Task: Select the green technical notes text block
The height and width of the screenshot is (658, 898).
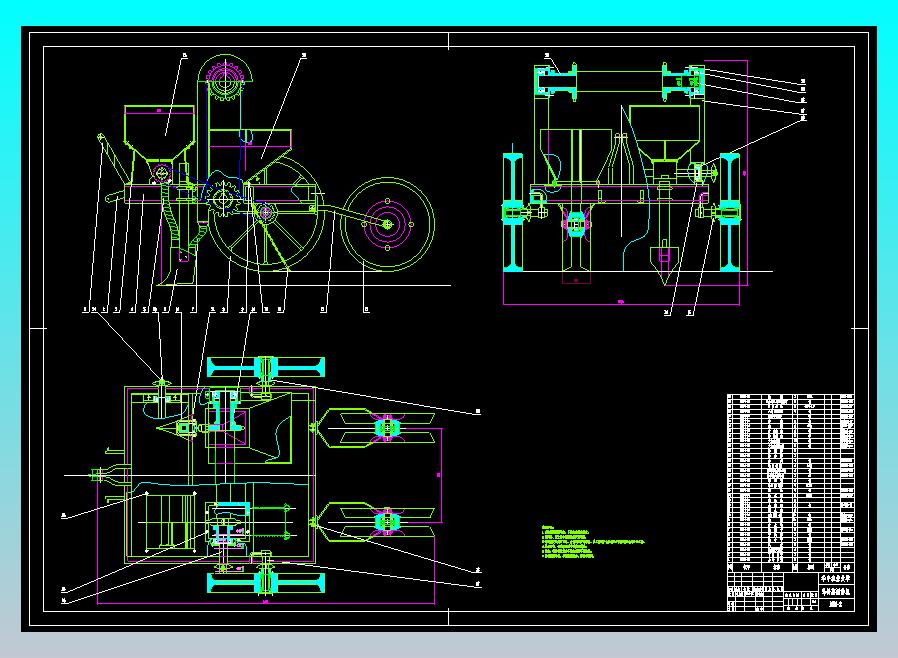Action: click(593, 541)
